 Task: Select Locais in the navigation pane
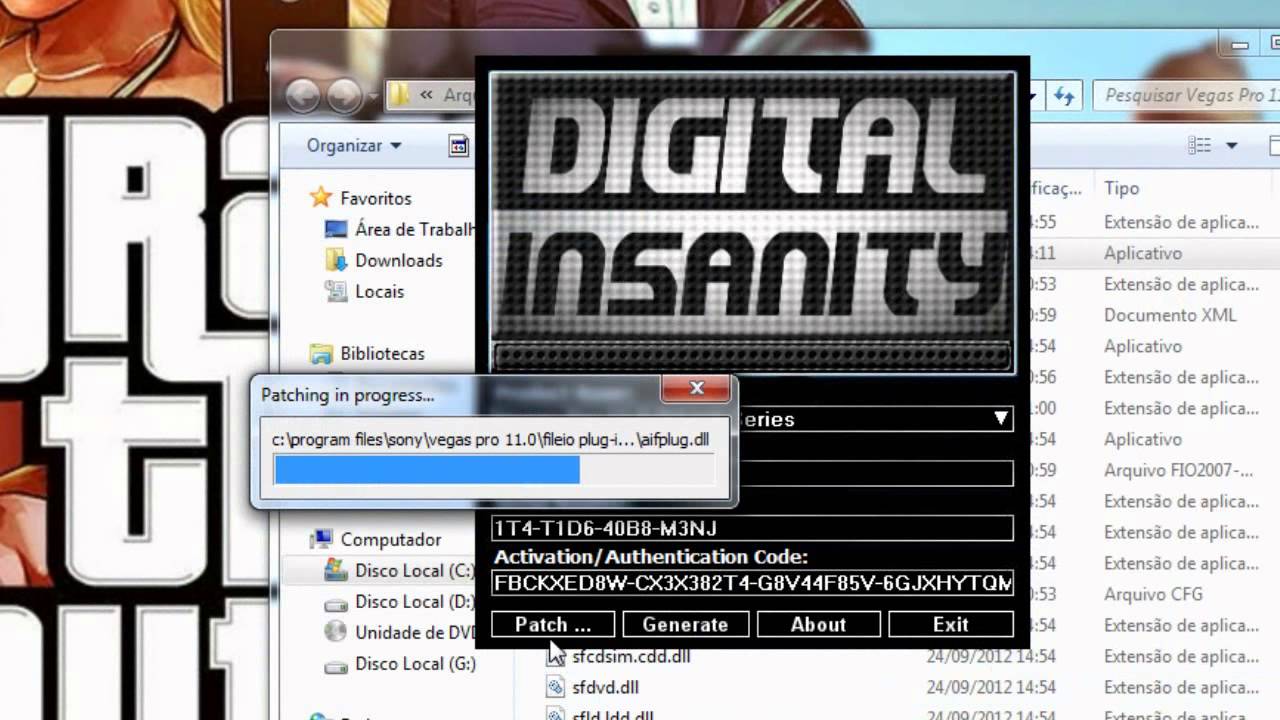click(x=379, y=291)
